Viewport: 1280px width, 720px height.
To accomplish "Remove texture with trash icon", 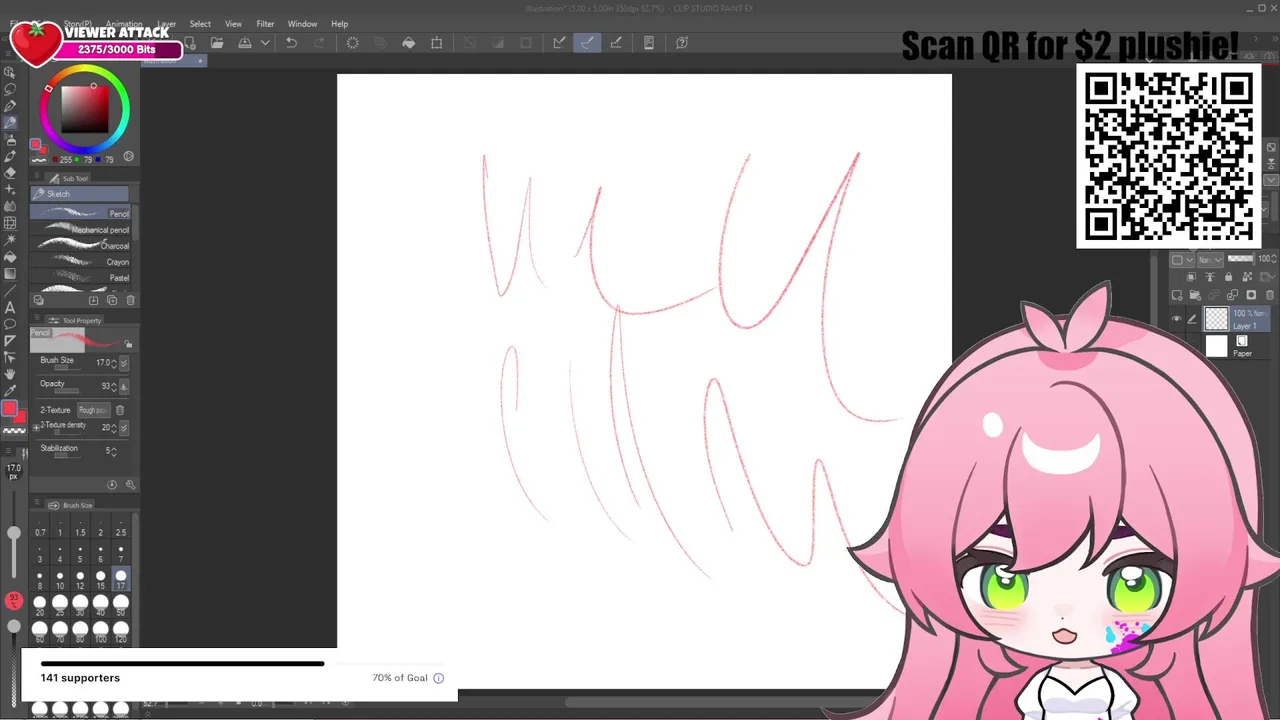I will pos(120,410).
